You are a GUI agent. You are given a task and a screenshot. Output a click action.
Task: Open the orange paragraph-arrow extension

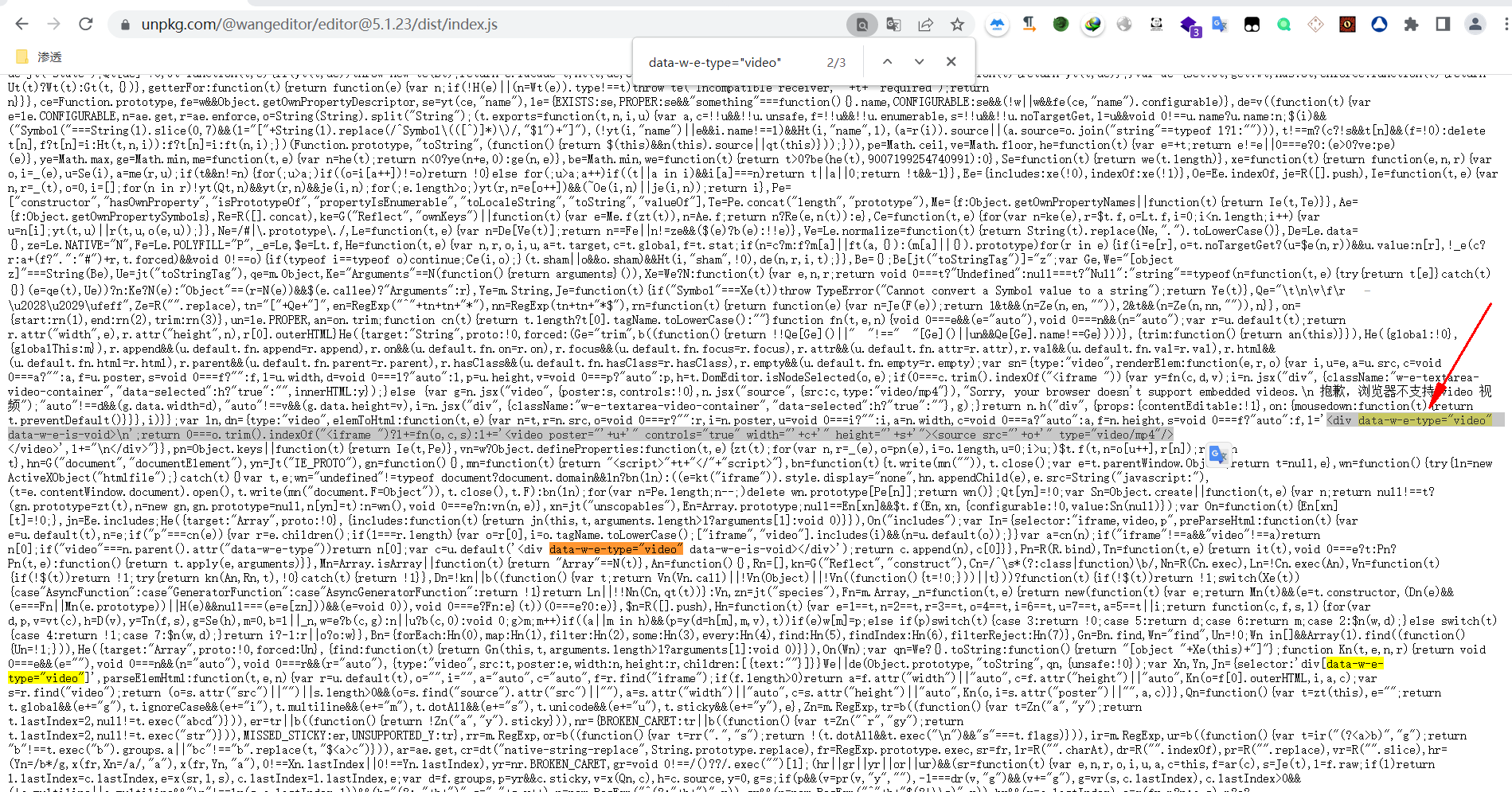point(1029,24)
